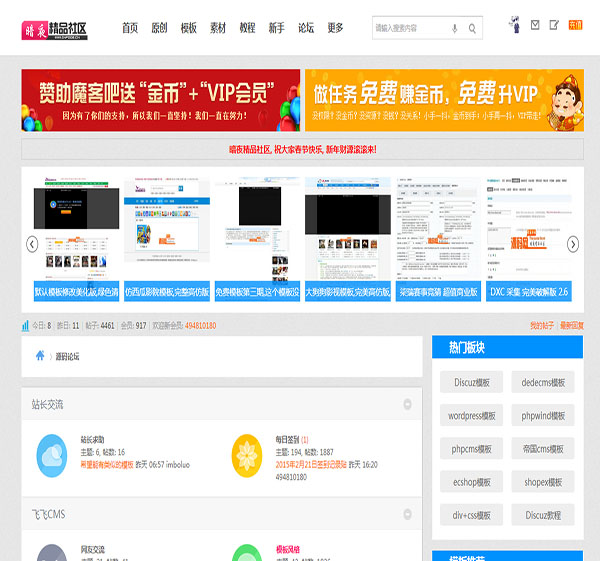Click the green 模板风格 forum icon
The width and height of the screenshot is (600, 561).
[x=247, y=553]
